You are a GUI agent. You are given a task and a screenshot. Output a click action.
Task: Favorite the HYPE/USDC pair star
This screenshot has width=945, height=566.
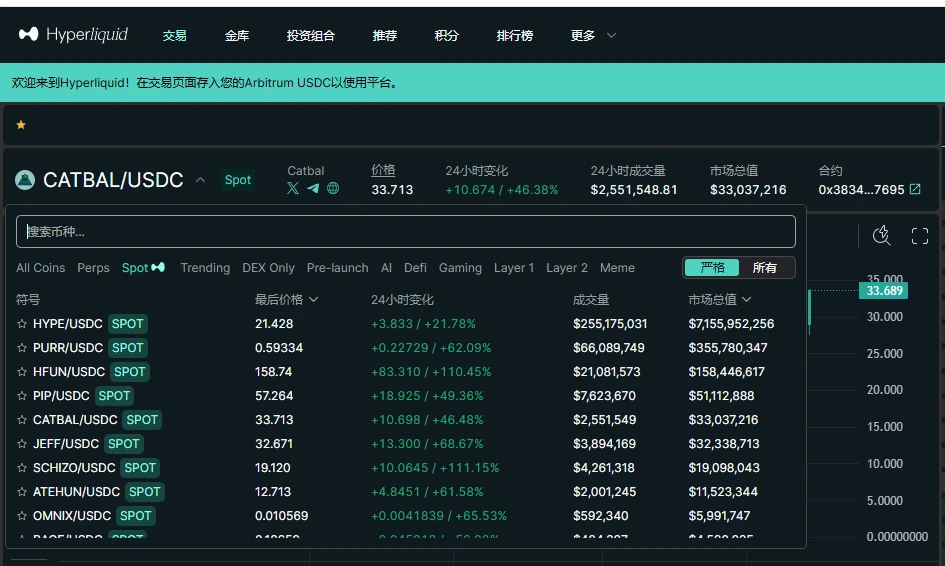click(x=22, y=324)
